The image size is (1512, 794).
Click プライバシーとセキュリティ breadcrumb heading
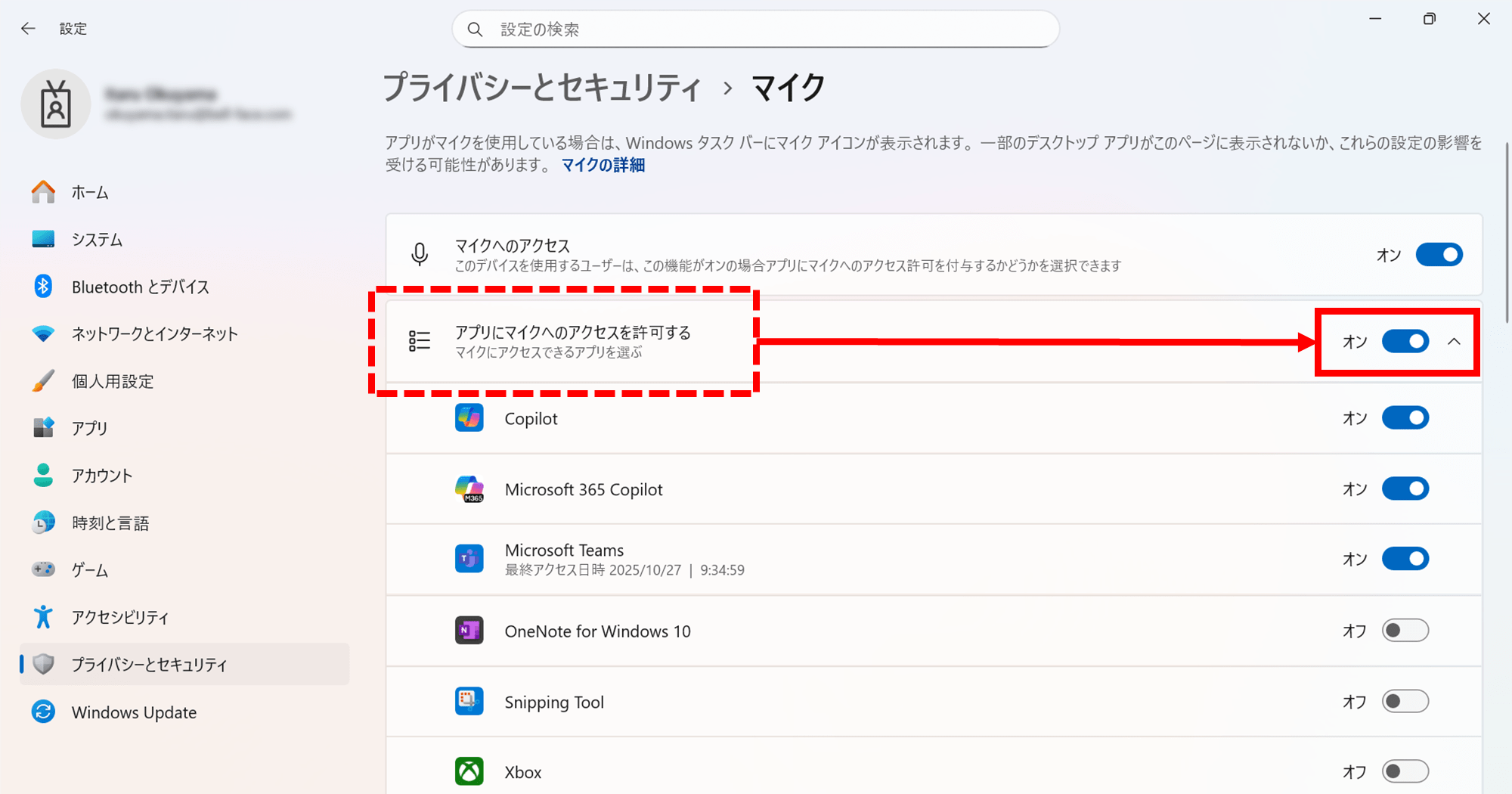click(542, 88)
